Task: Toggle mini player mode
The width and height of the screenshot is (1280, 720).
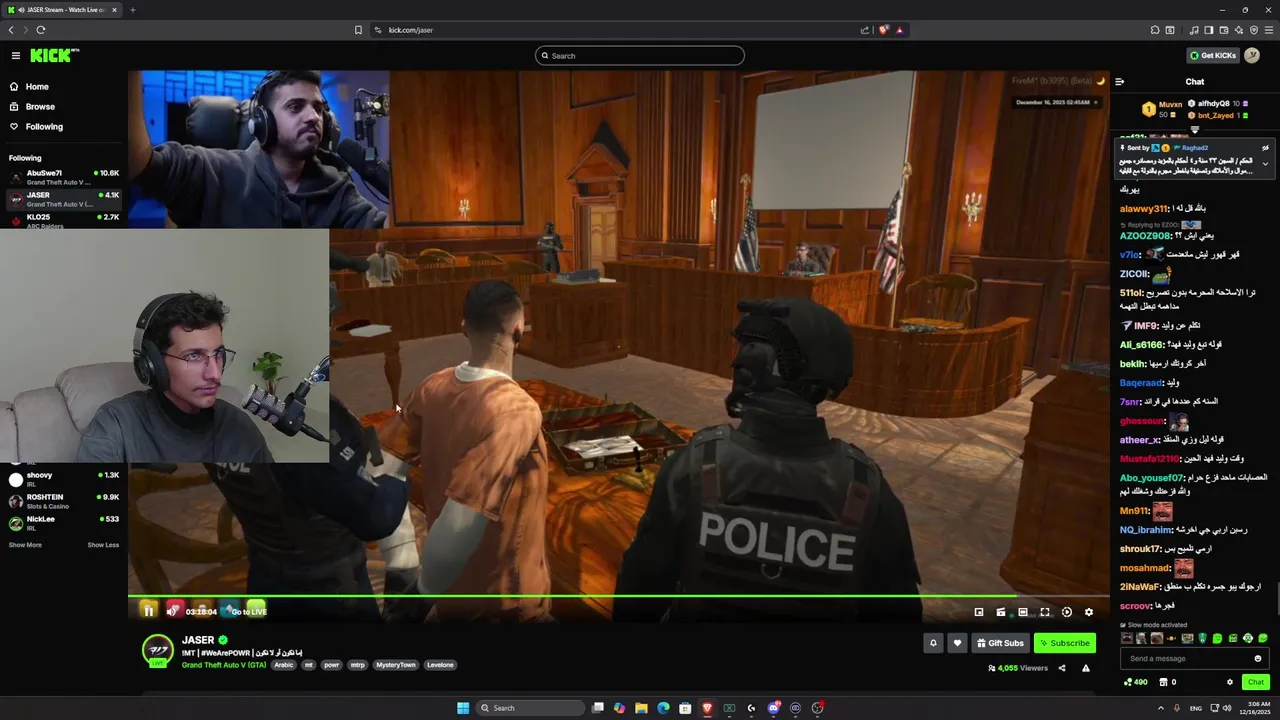Action: click(x=979, y=612)
